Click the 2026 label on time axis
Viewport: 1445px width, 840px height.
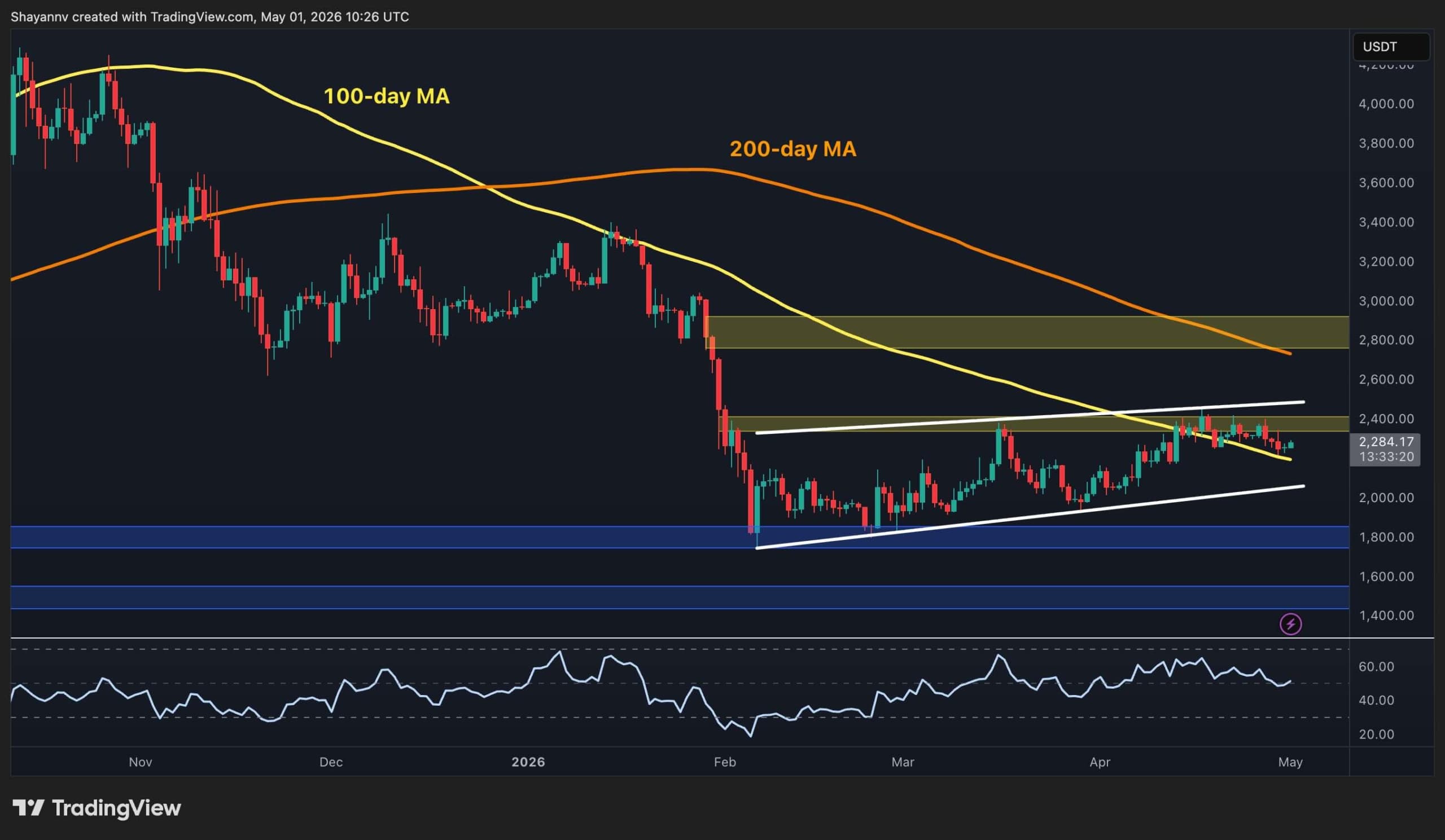[x=528, y=762]
